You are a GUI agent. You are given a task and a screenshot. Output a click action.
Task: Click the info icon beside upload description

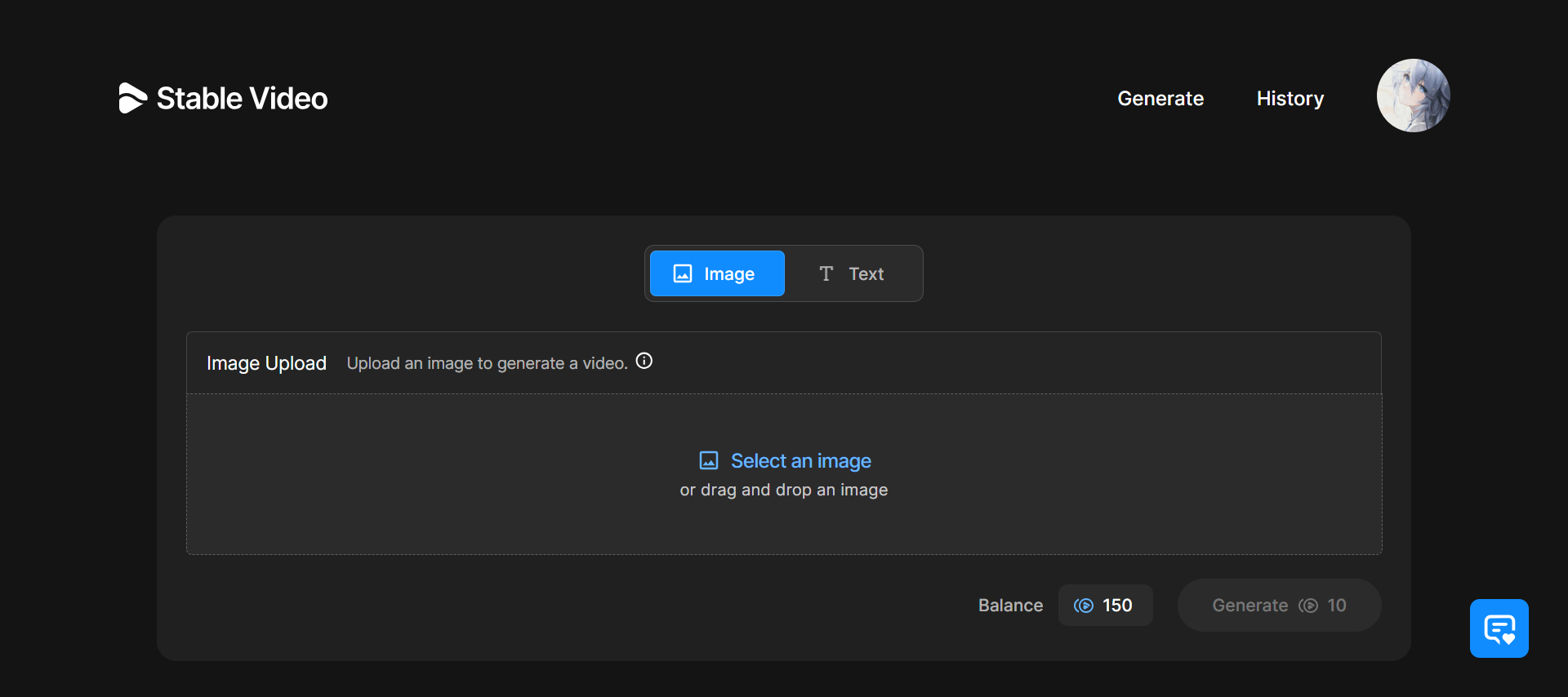(x=644, y=361)
